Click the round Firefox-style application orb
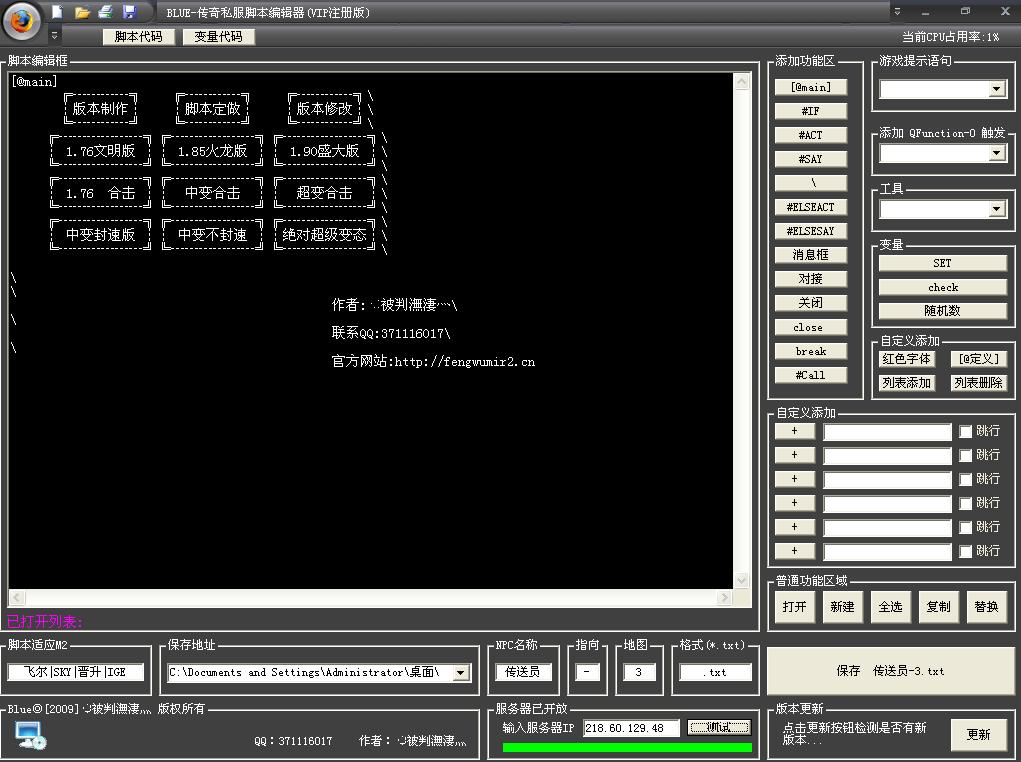 point(22,20)
